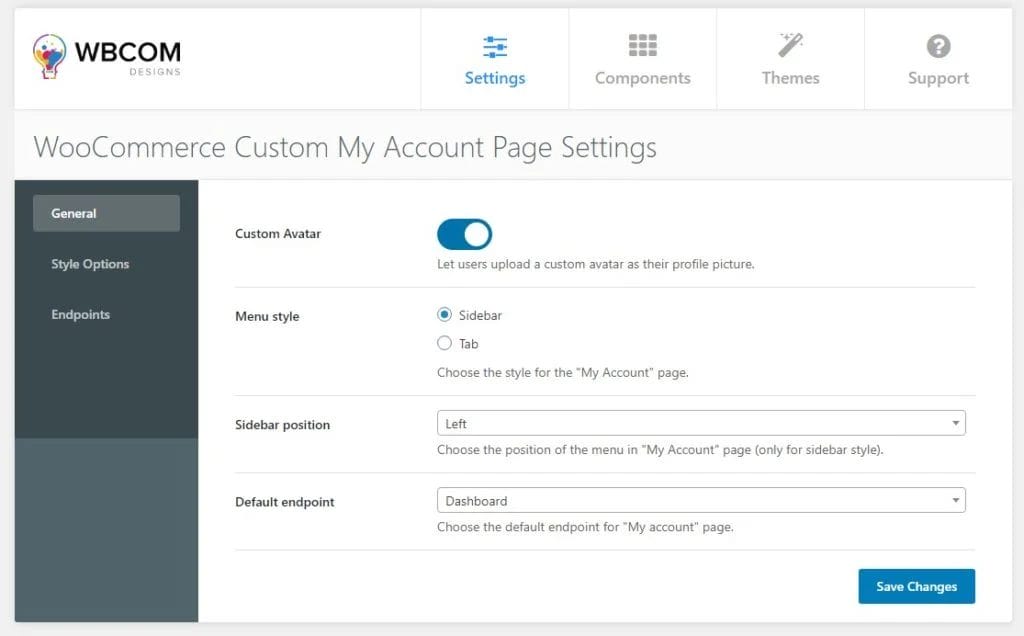Click the Custom Avatar switch control

[x=464, y=233]
